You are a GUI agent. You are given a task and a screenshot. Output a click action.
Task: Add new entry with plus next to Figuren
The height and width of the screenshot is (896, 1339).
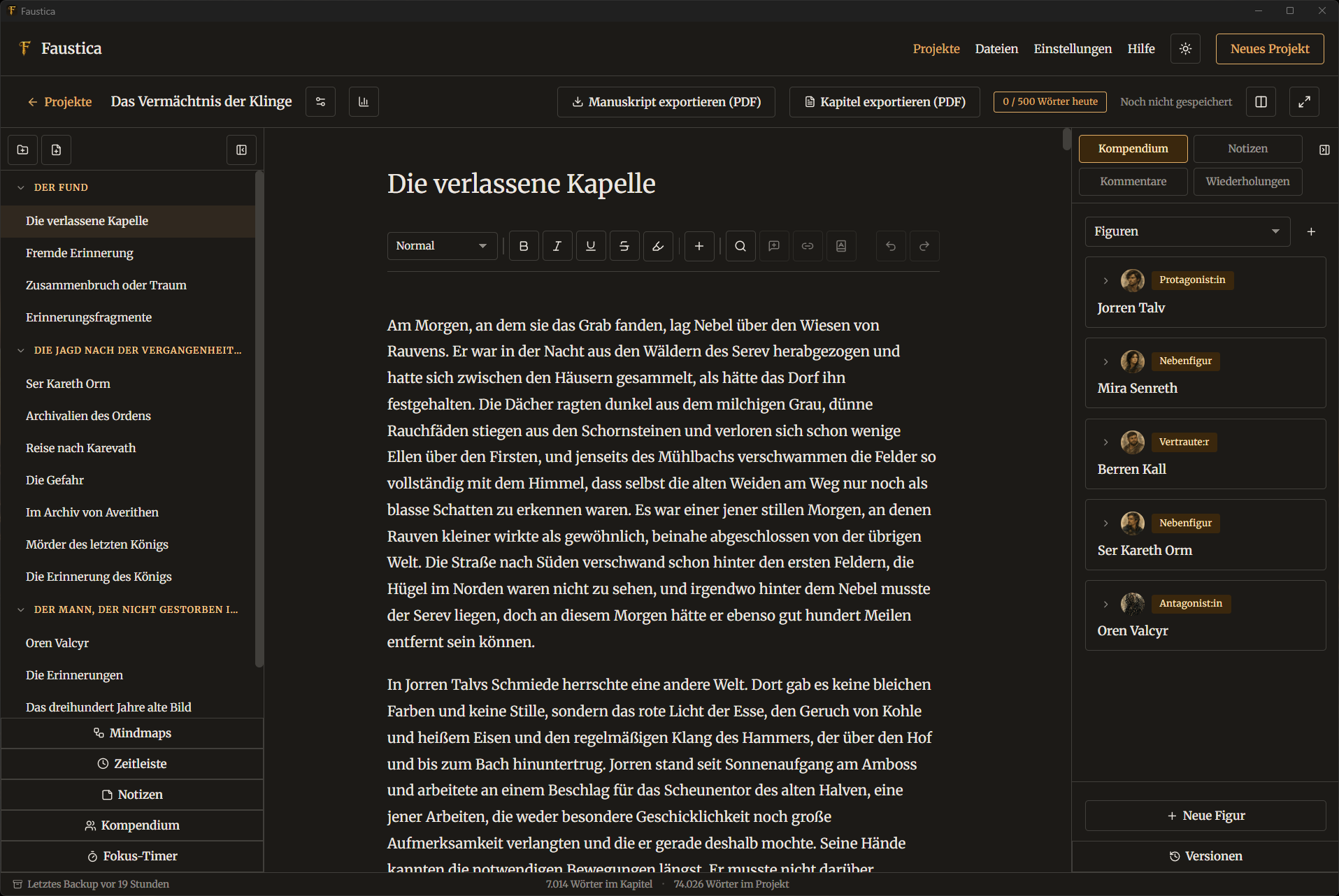click(1311, 232)
